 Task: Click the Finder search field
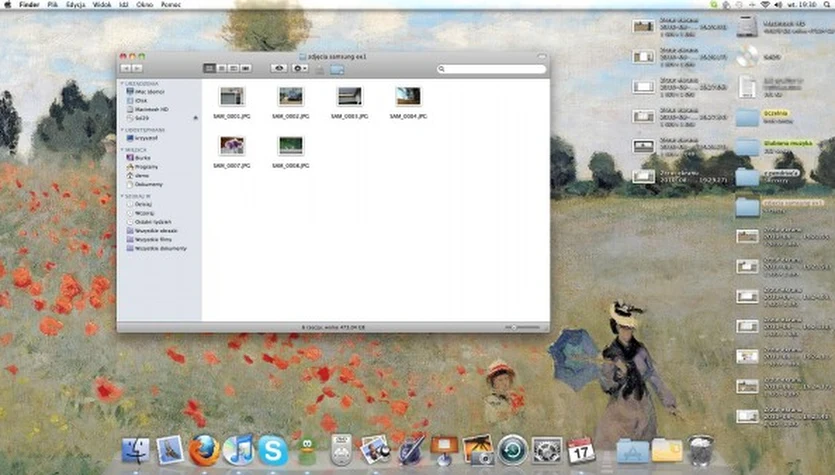point(492,69)
